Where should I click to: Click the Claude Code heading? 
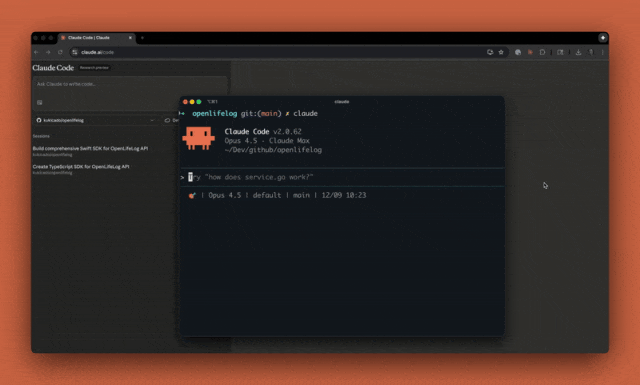point(53,68)
